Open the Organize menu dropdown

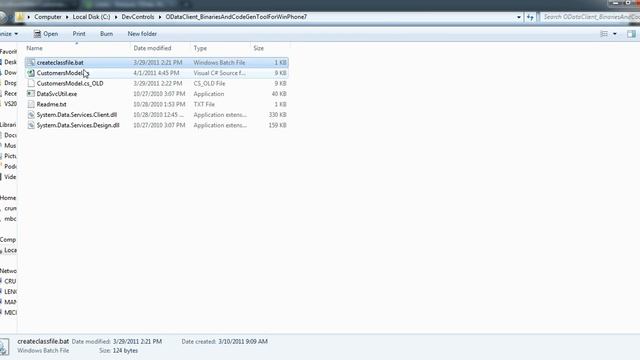(x=9, y=34)
